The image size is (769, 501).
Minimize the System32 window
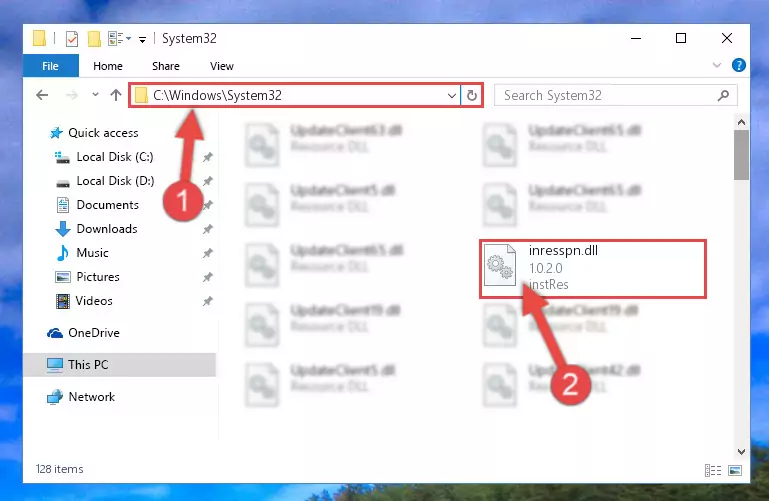click(x=636, y=38)
